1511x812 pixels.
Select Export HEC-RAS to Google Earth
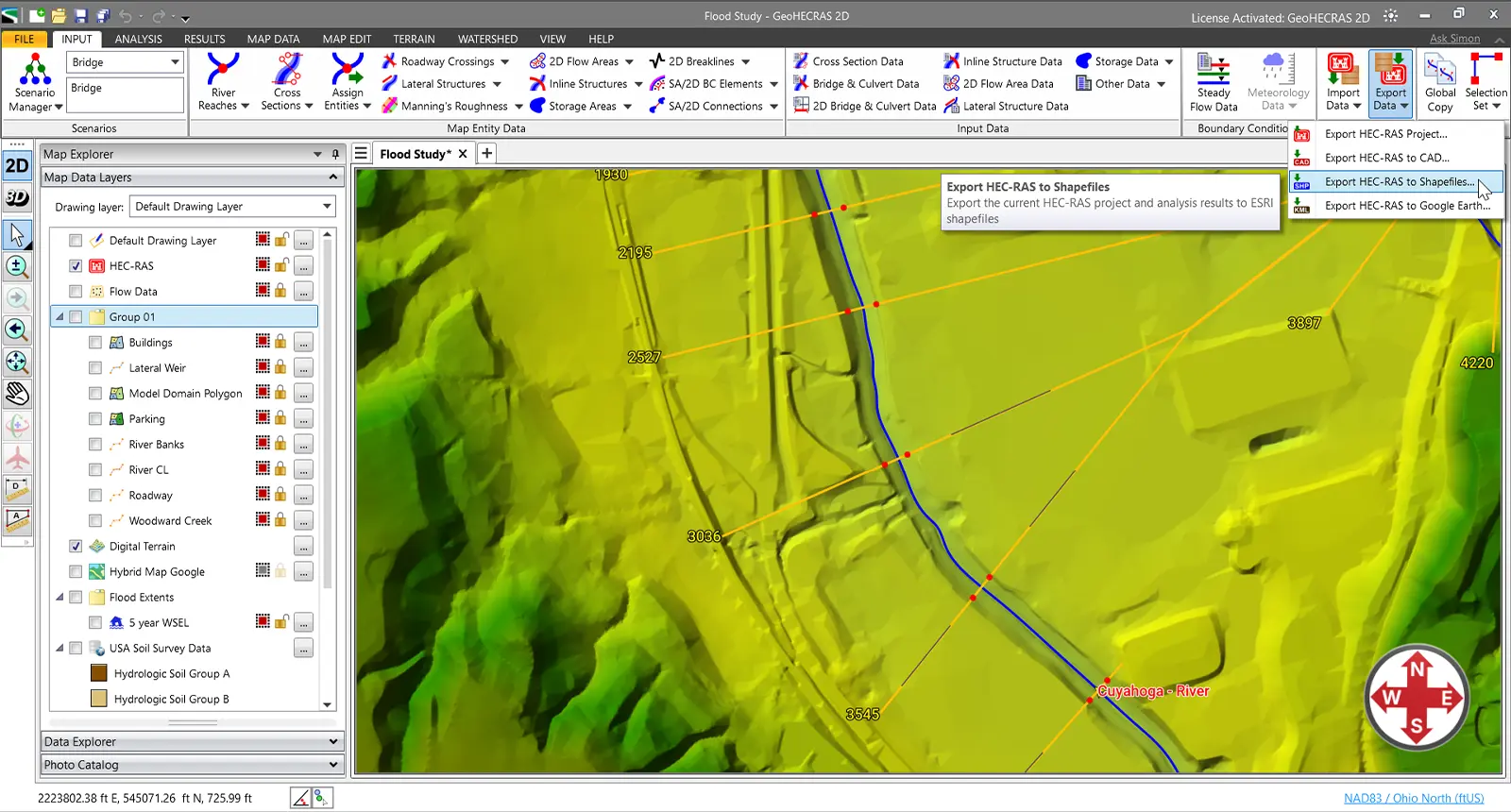(x=1406, y=206)
